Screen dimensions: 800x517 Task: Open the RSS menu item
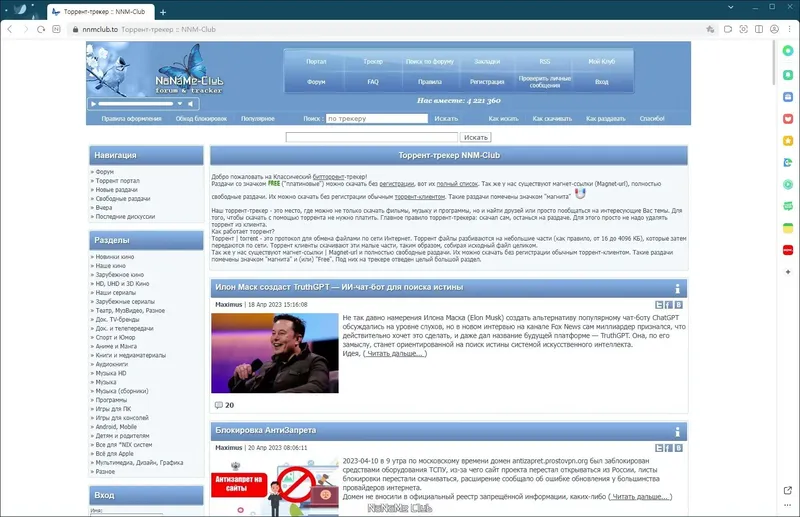(544, 61)
